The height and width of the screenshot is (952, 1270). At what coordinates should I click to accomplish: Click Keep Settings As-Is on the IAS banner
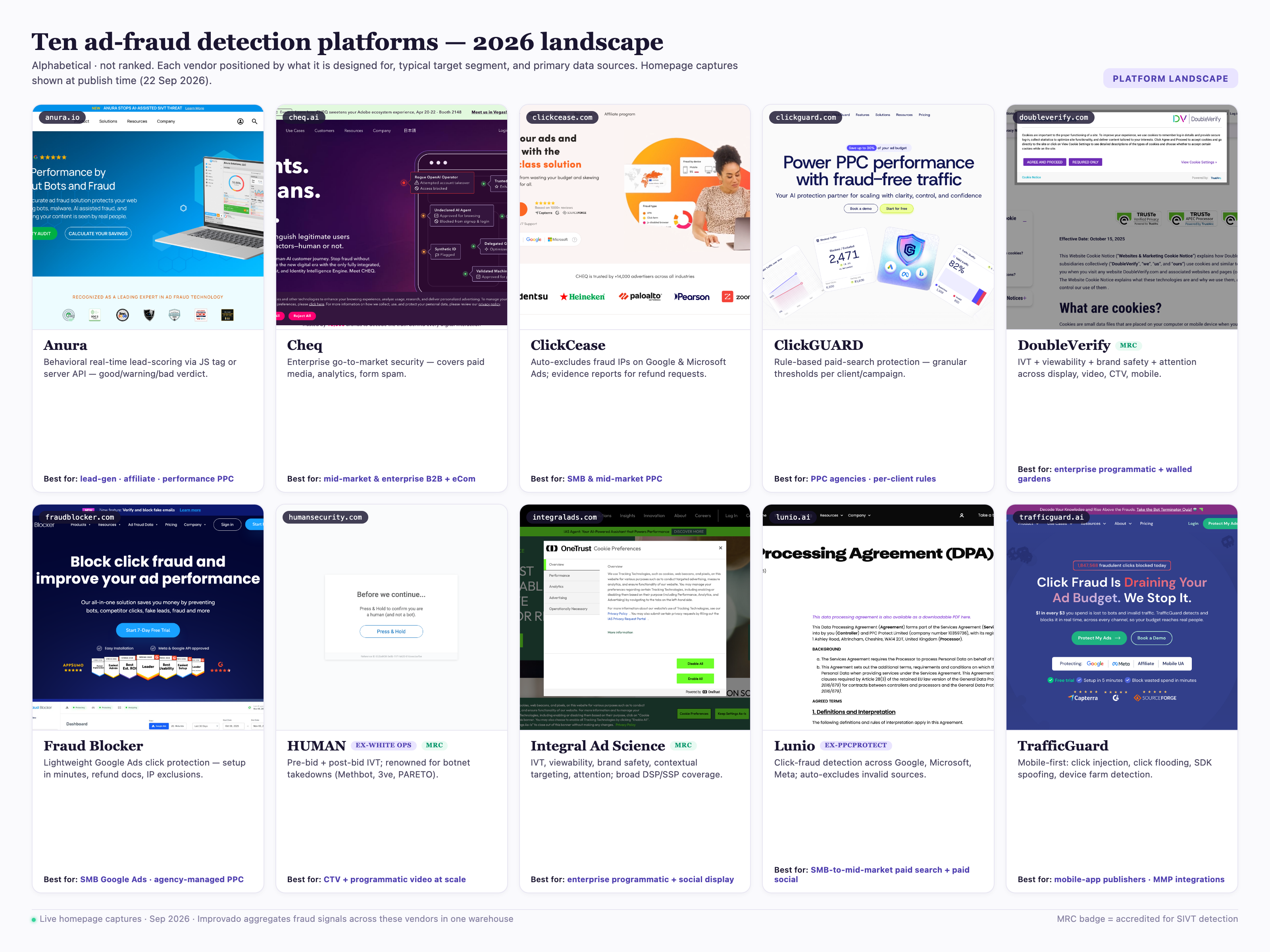coord(731,713)
